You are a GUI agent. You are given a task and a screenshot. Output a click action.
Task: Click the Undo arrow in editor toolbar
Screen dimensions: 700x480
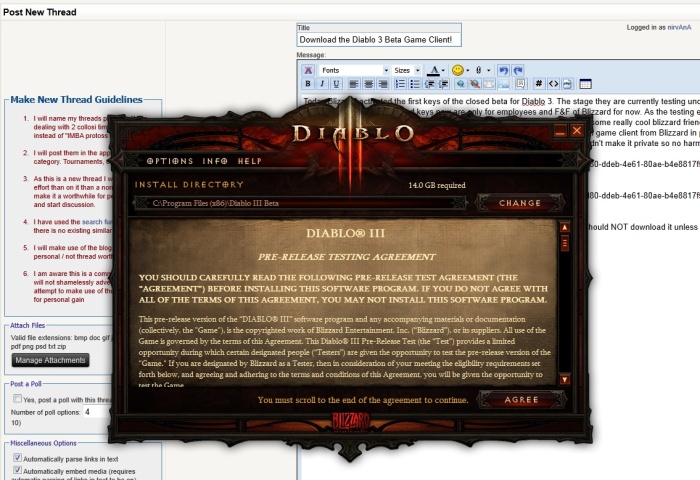click(503, 70)
